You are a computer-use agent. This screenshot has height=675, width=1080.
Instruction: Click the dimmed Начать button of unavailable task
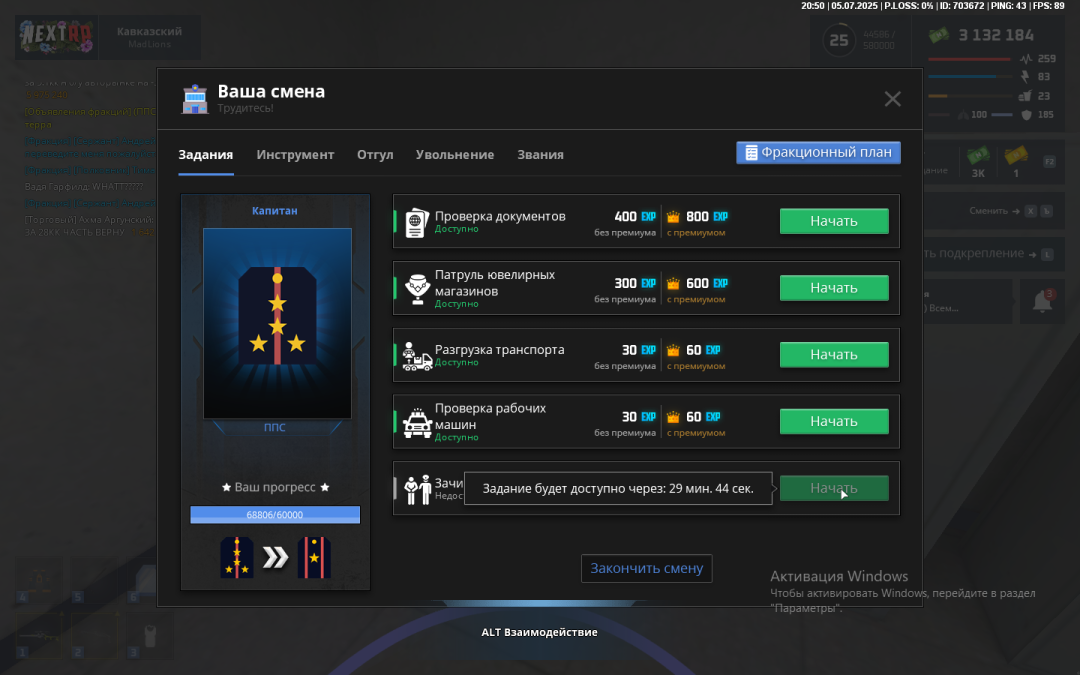(834, 488)
